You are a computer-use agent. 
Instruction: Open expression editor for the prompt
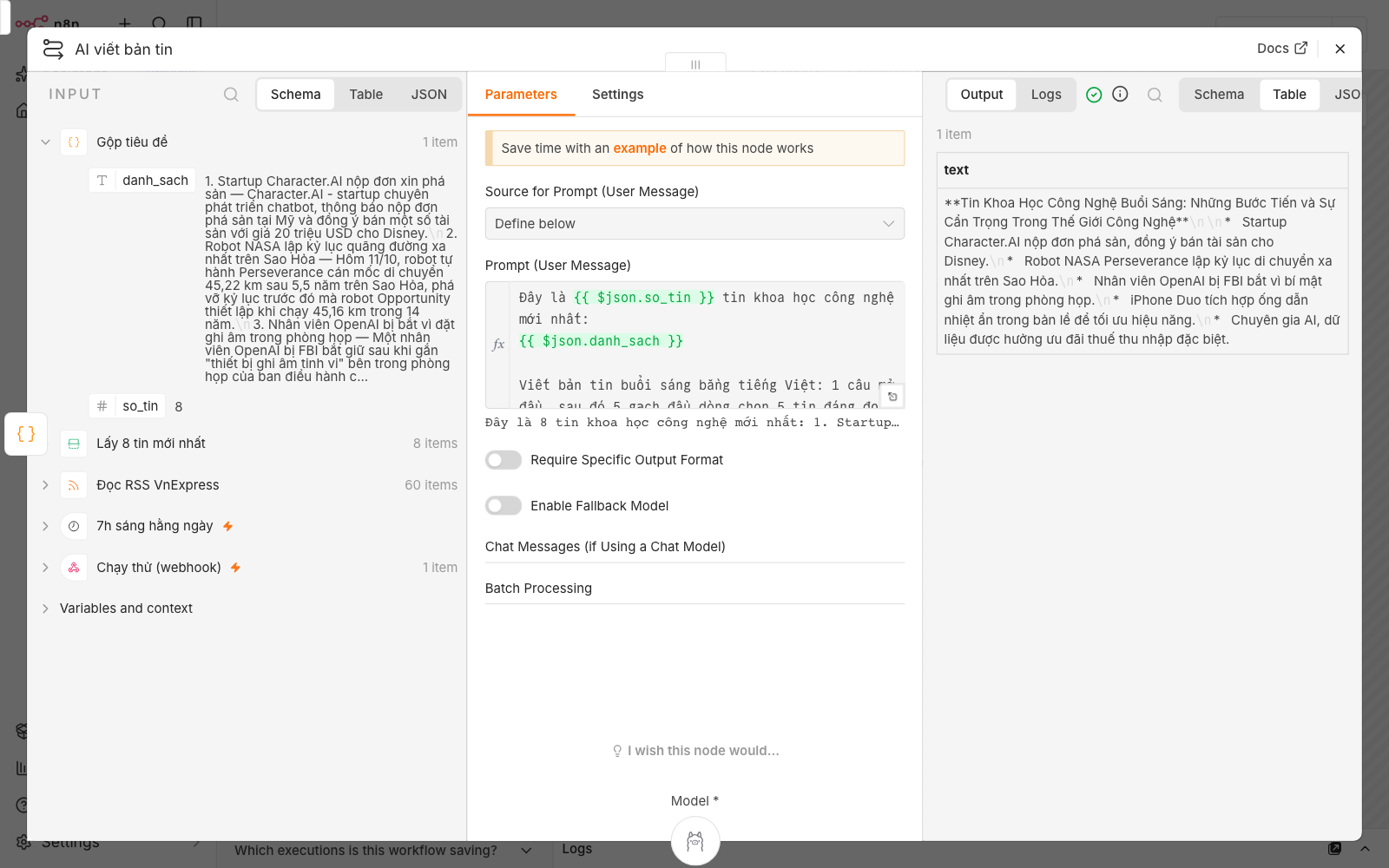tap(892, 397)
